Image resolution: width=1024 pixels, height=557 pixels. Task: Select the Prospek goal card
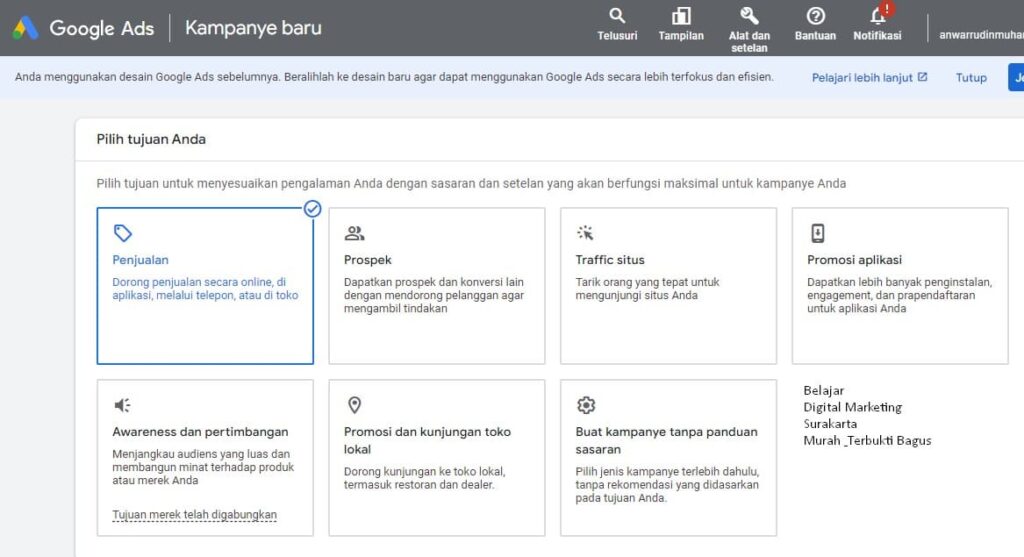point(437,286)
